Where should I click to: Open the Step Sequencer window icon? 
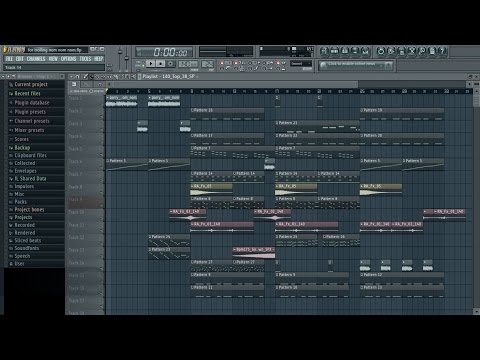[x=335, y=51]
